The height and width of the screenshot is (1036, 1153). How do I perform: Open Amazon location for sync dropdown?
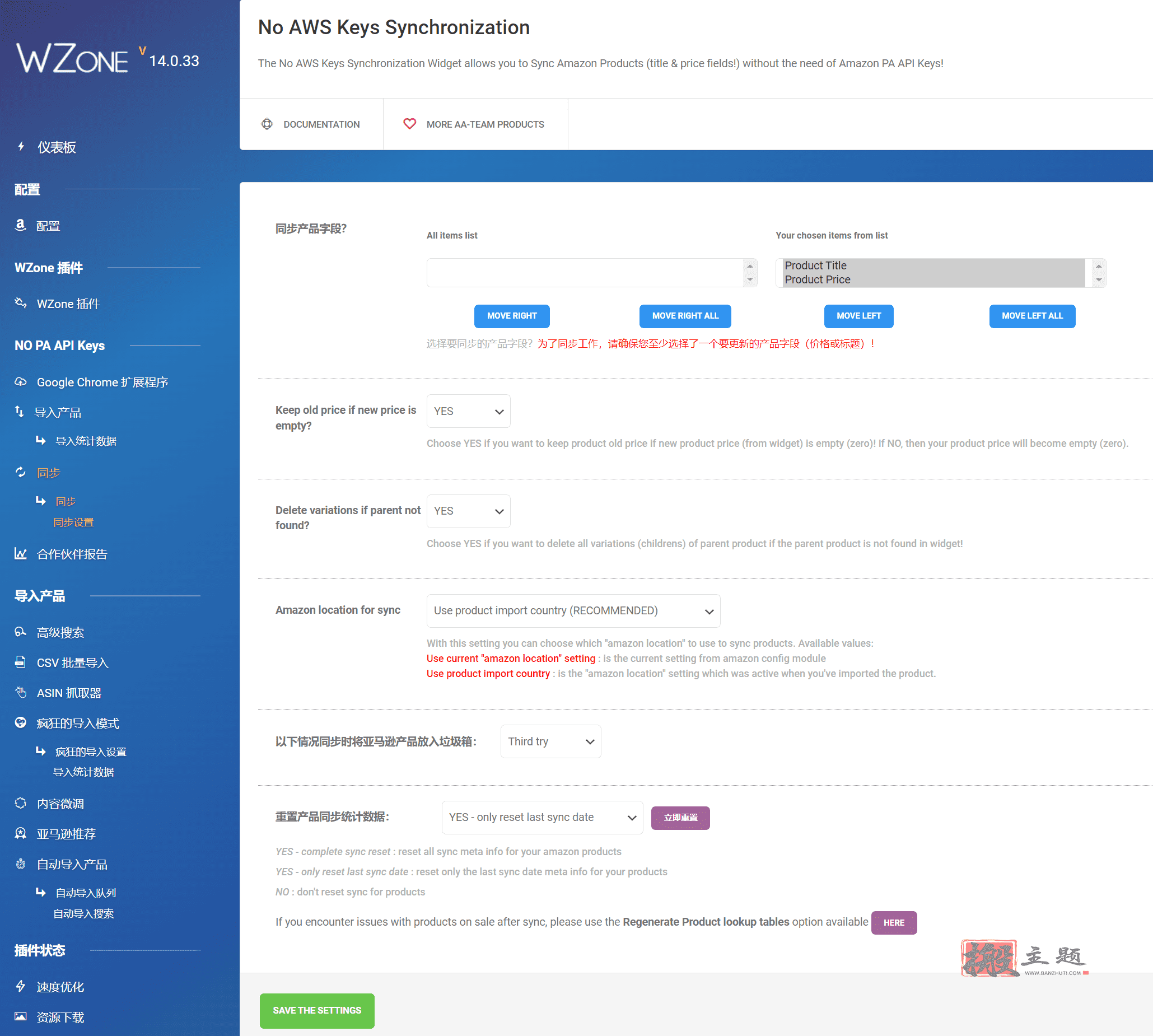point(573,611)
